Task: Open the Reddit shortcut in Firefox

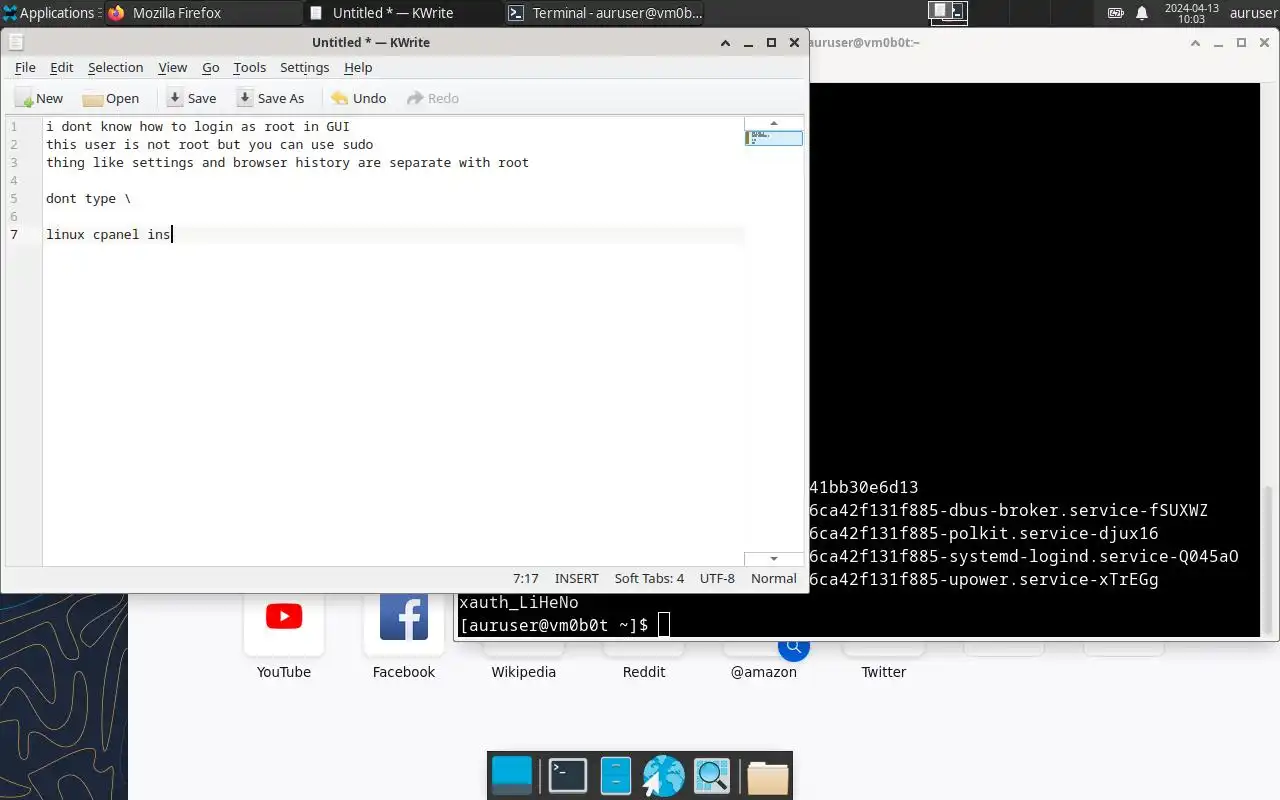Action: 644,671
